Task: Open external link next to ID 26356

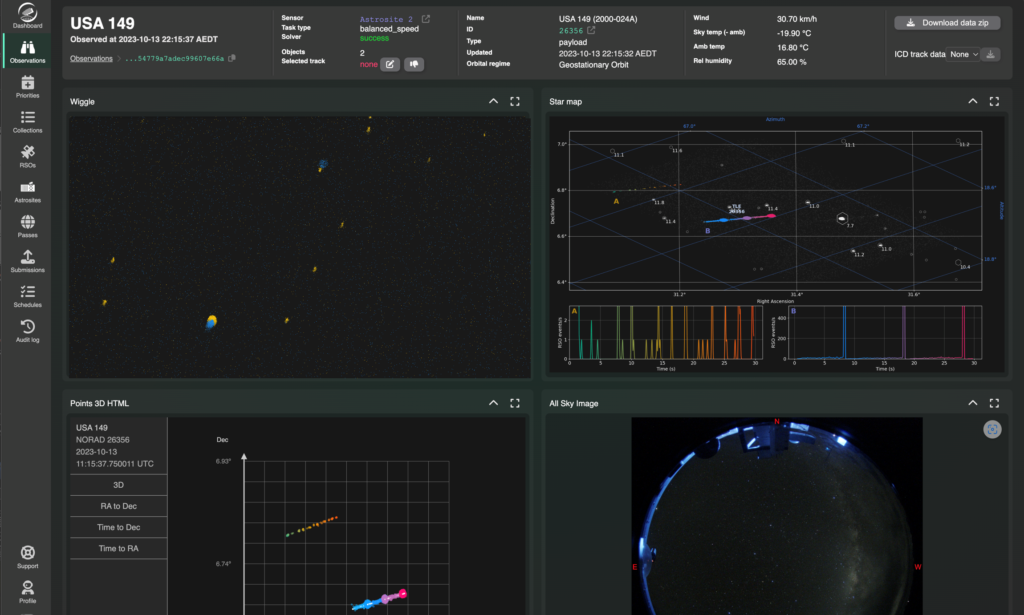Action: [591, 30]
